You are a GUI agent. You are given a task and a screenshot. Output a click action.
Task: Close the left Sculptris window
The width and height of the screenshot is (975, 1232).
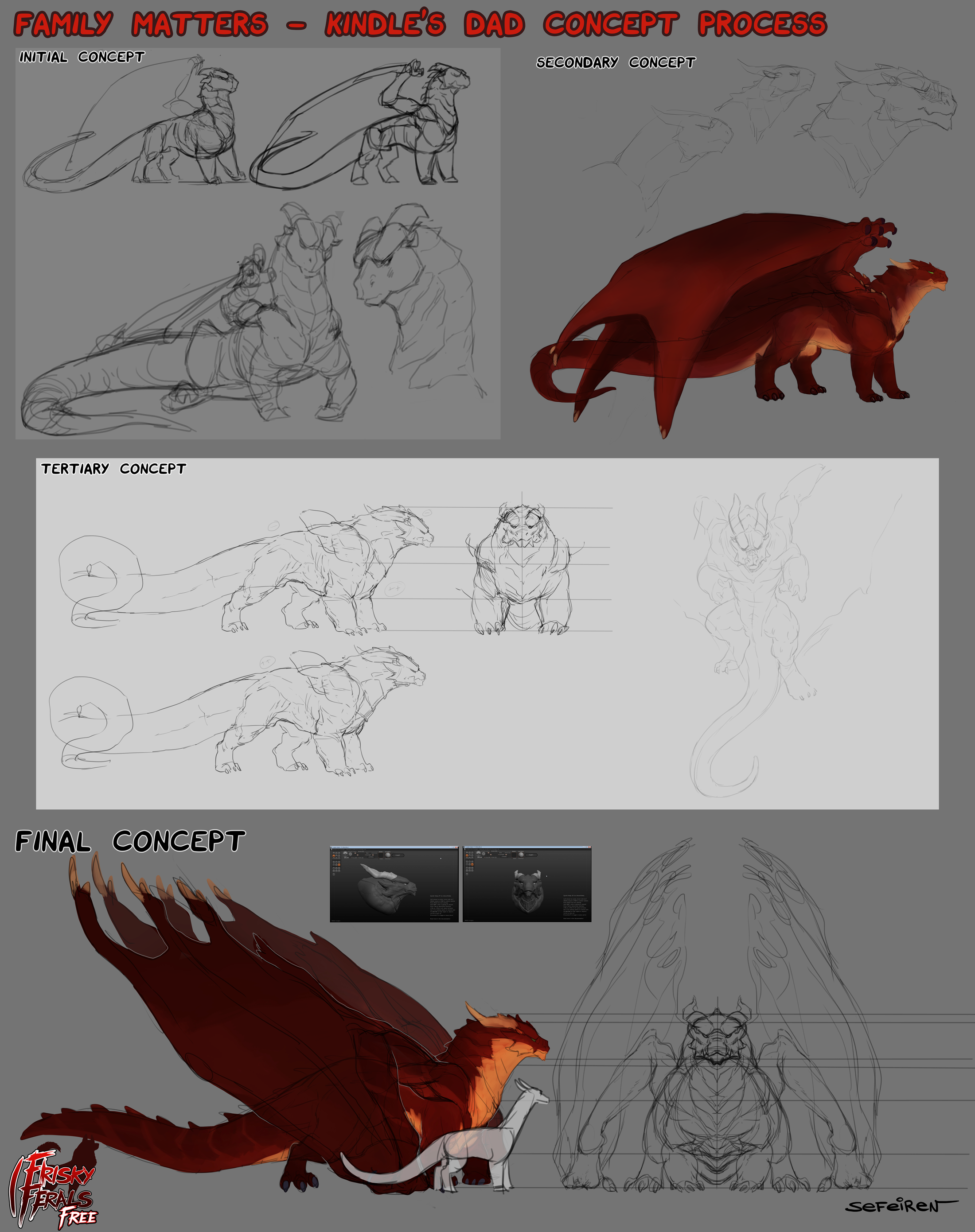coord(456,847)
